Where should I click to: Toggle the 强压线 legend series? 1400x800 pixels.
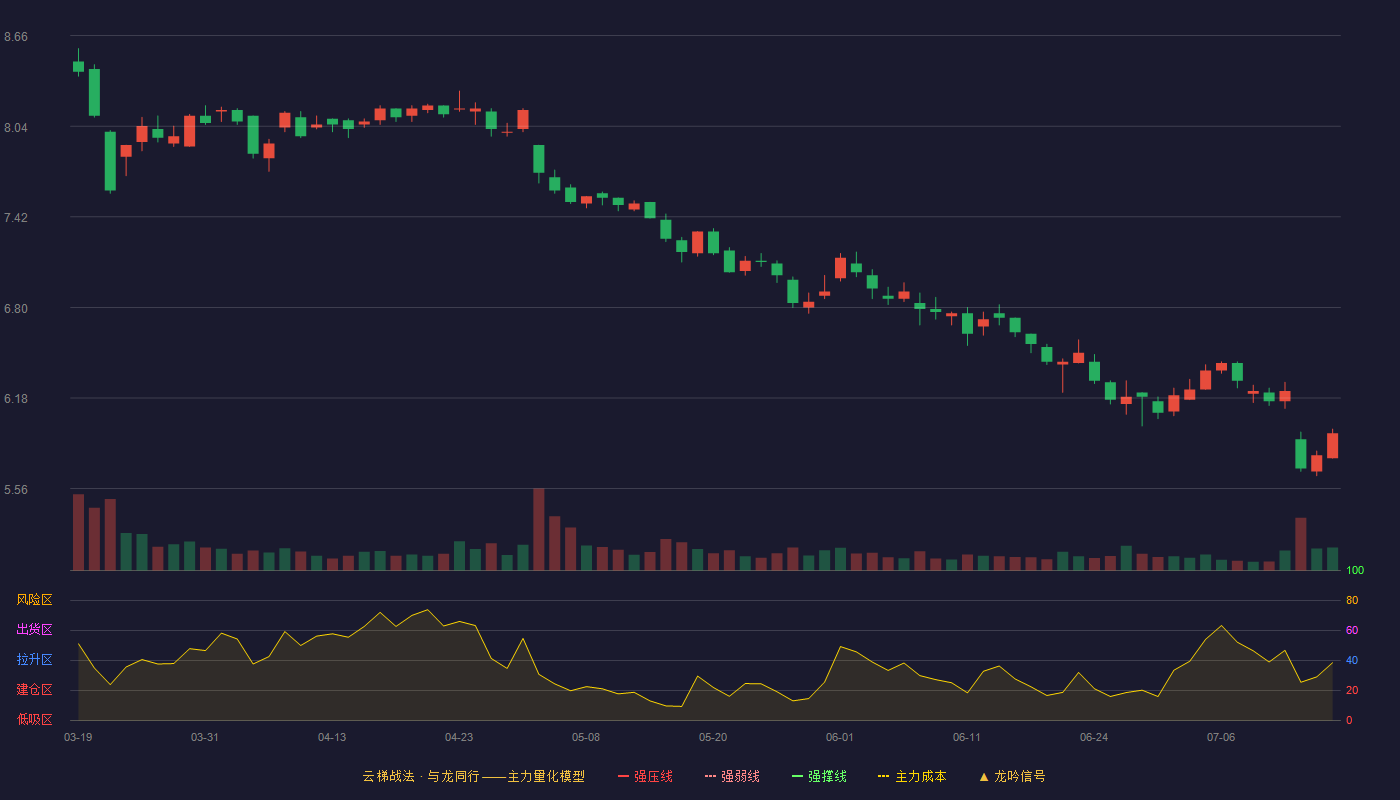coord(645,776)
